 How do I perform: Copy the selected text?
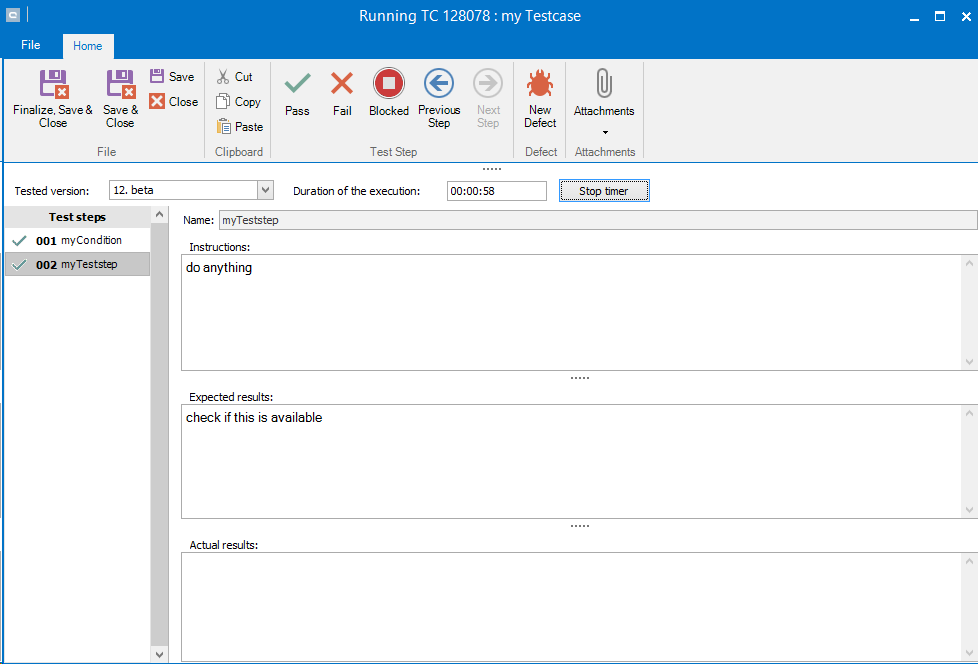click(x=238, y=102)
